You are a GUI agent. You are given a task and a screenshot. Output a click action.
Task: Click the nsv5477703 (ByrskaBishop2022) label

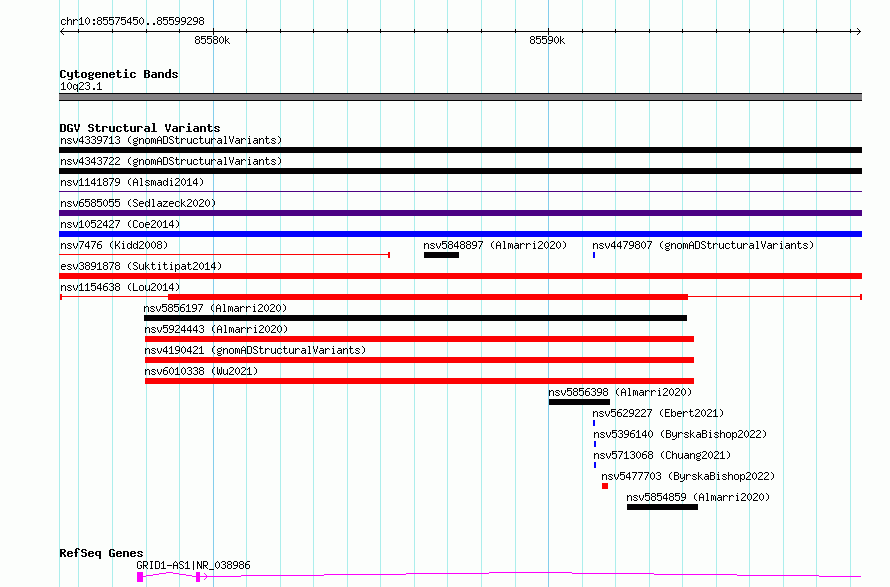pyautogui.click(x=688, y=476)
